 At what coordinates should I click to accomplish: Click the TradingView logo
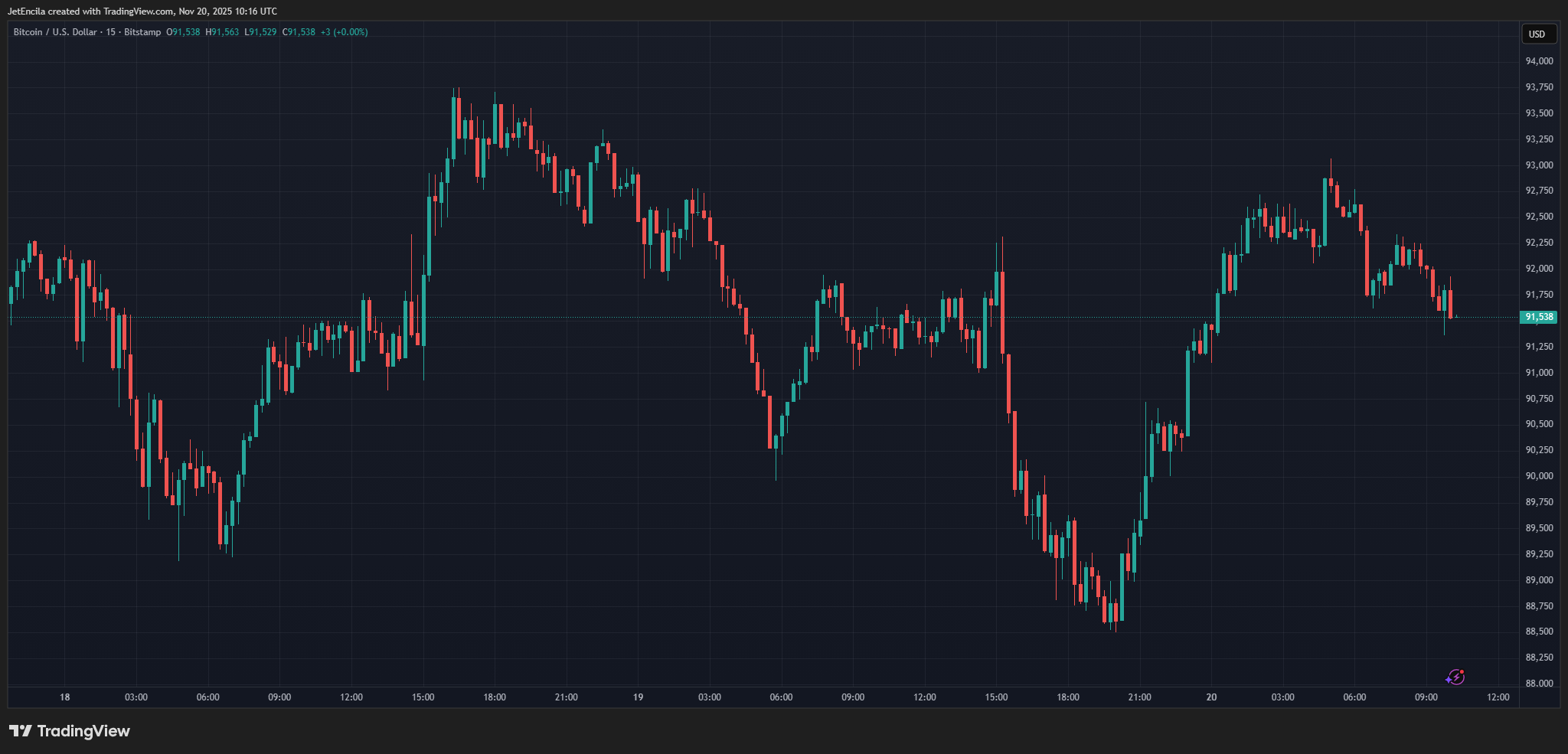coord(70,731)
